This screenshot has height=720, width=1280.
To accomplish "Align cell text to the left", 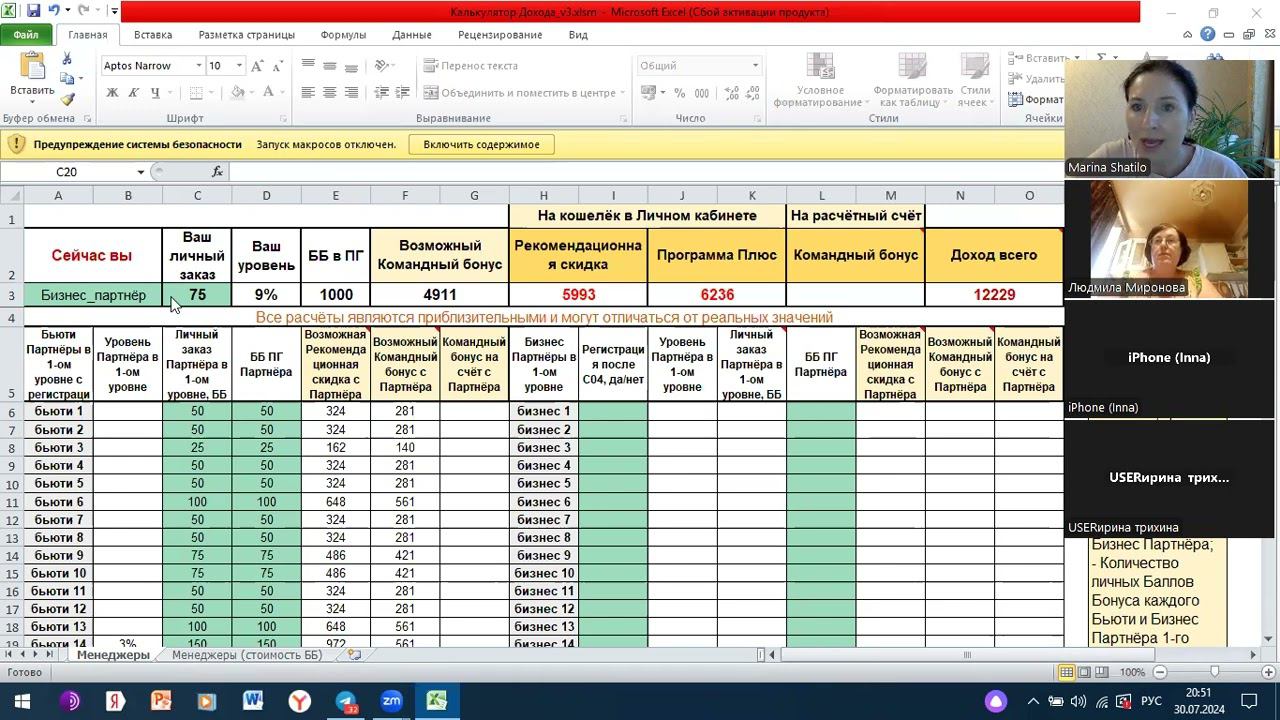I will (x=307, y=93).
